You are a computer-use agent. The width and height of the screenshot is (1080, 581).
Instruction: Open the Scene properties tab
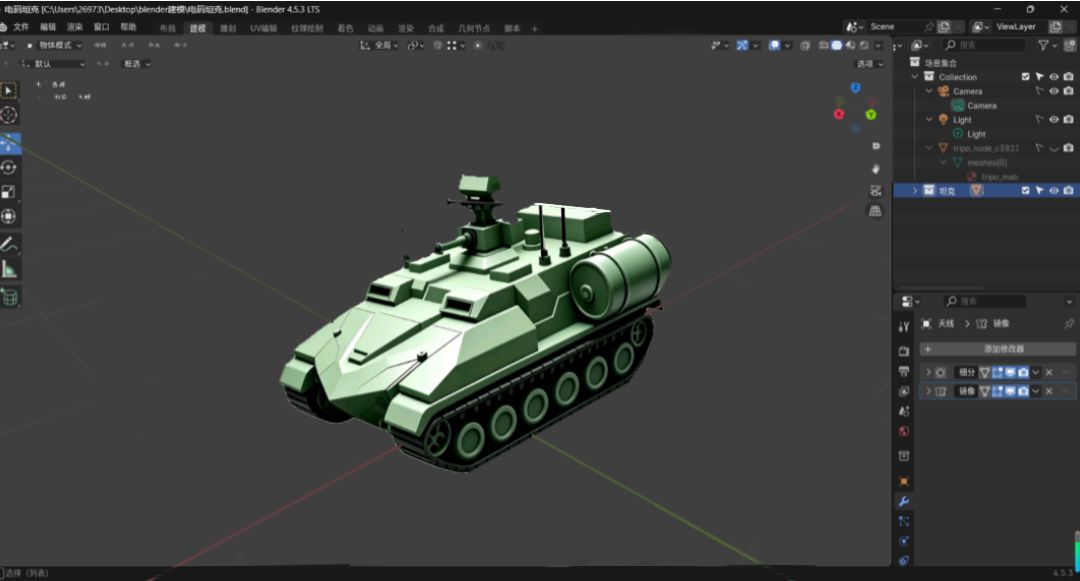904,412
